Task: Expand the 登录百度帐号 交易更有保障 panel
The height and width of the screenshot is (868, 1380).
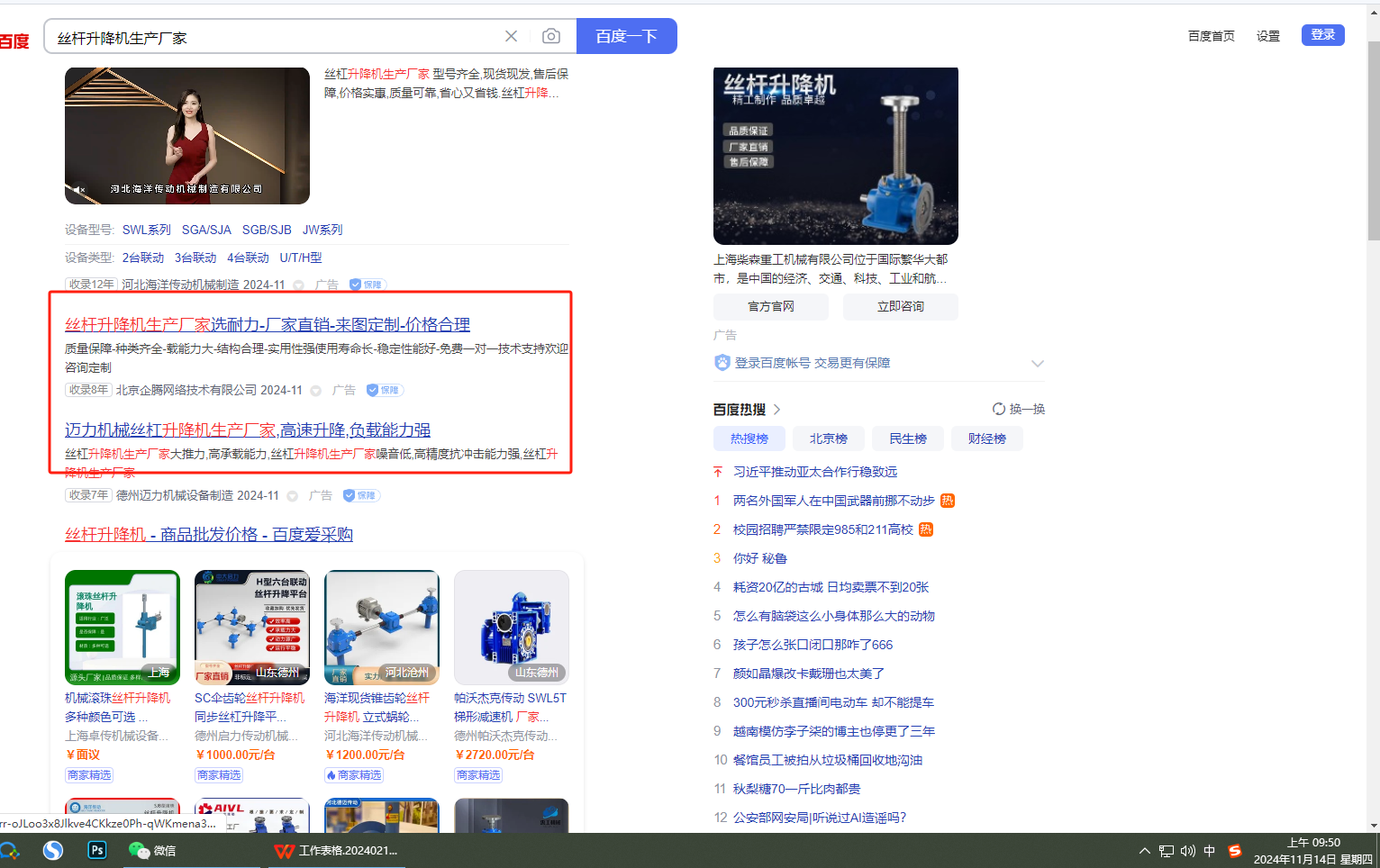Action: pos(1038,364)
